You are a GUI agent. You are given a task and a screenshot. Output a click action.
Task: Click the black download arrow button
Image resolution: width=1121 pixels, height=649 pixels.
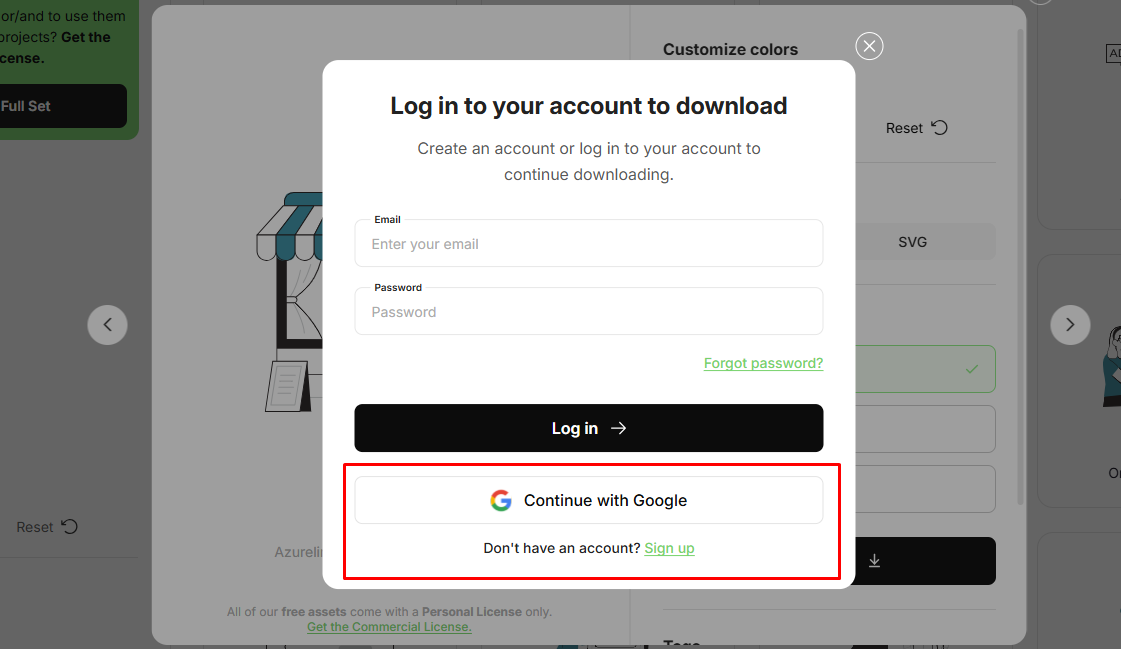pos(874,561)
